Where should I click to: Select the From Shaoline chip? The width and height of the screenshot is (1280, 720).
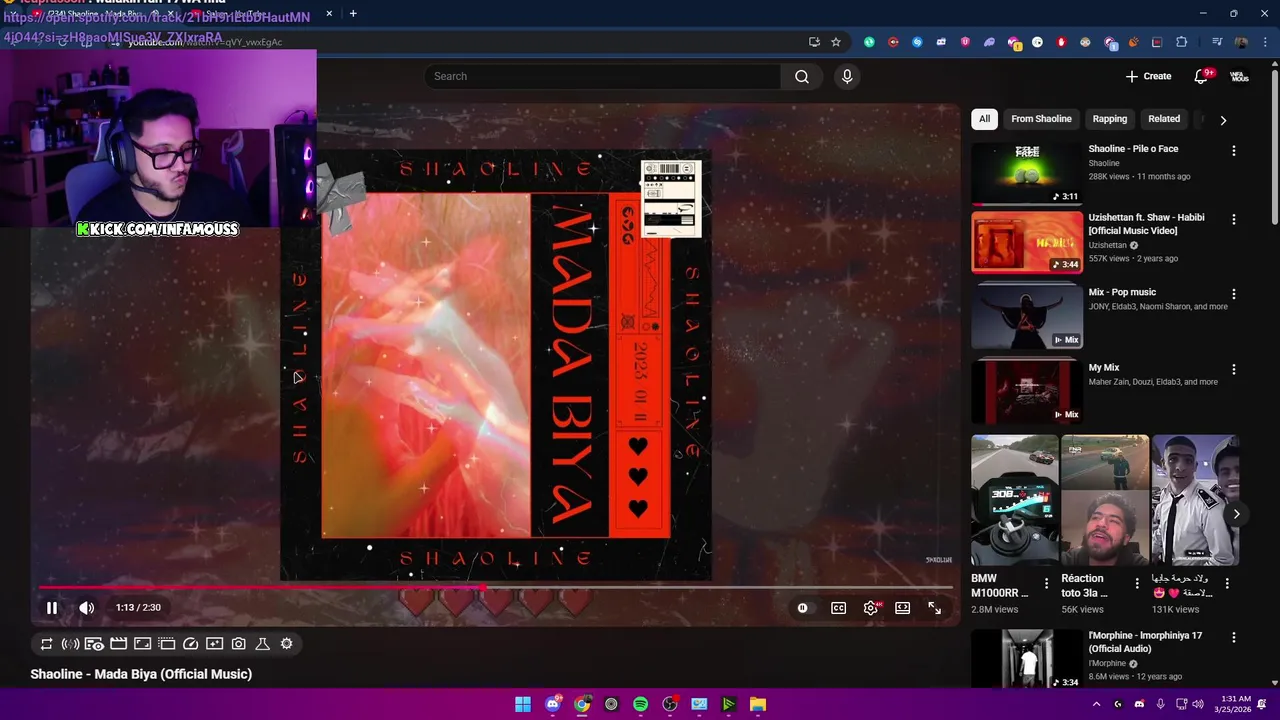1041,119
